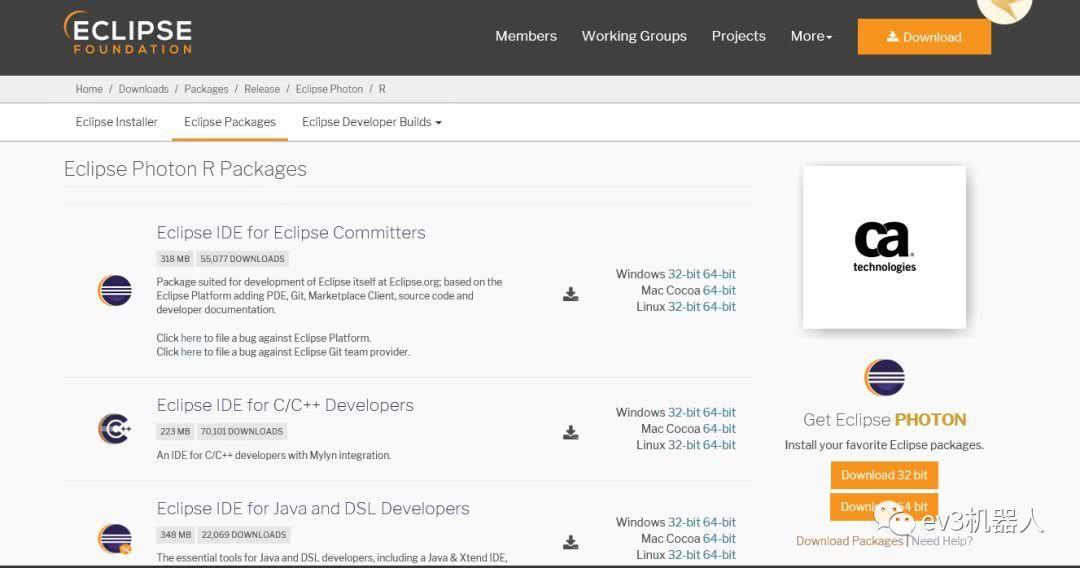
Task: Click the Download 32 bit button
Action: coord(884,475)
